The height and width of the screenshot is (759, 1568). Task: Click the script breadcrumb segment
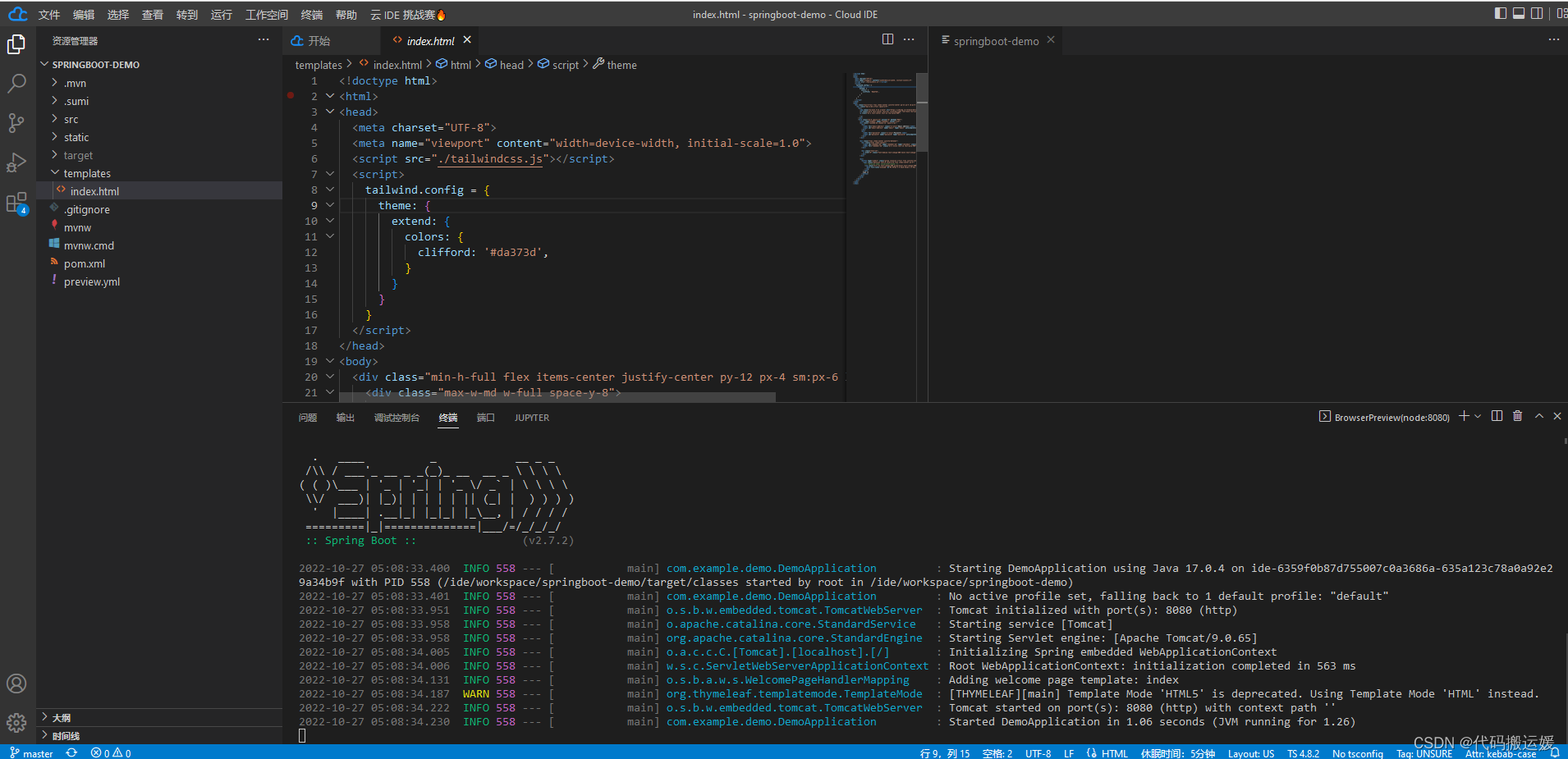click(x=566, y=65)
